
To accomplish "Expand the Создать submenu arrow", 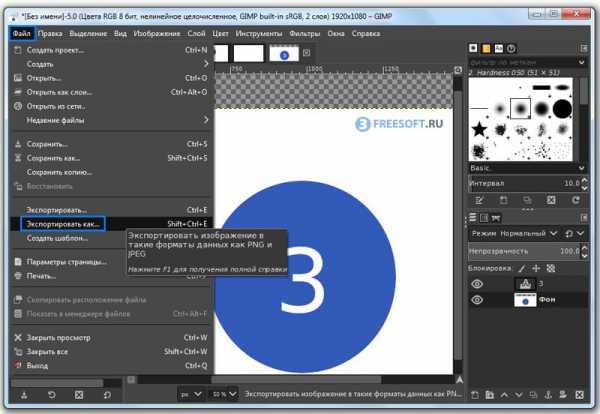I will tap(206, 64).
